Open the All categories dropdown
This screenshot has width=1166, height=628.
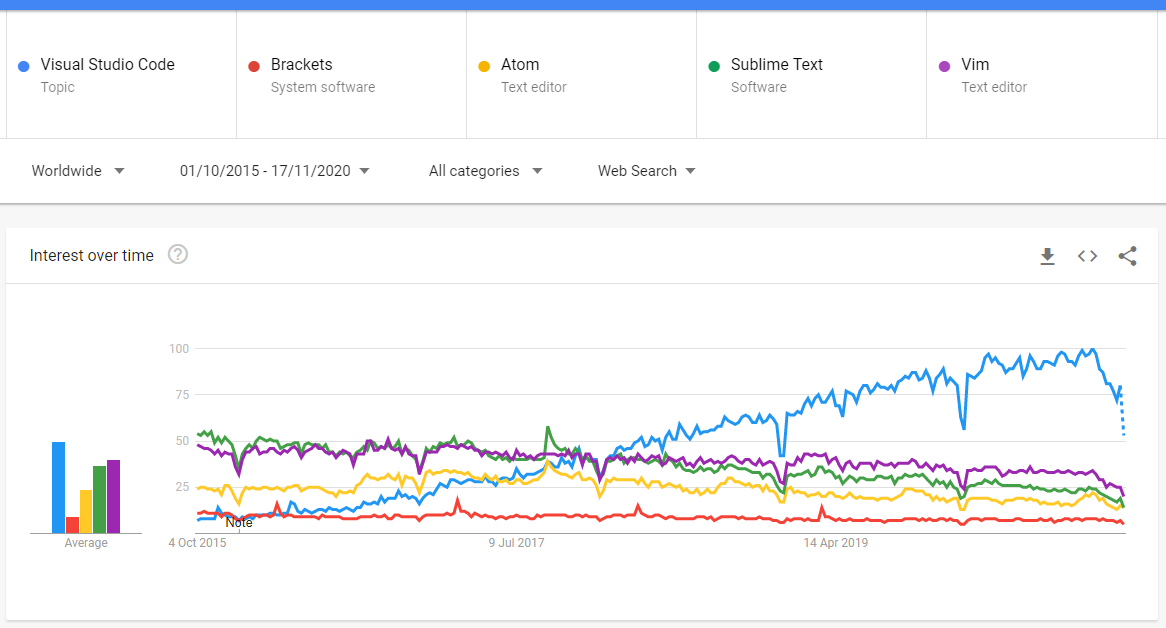[x=486, y=171]
